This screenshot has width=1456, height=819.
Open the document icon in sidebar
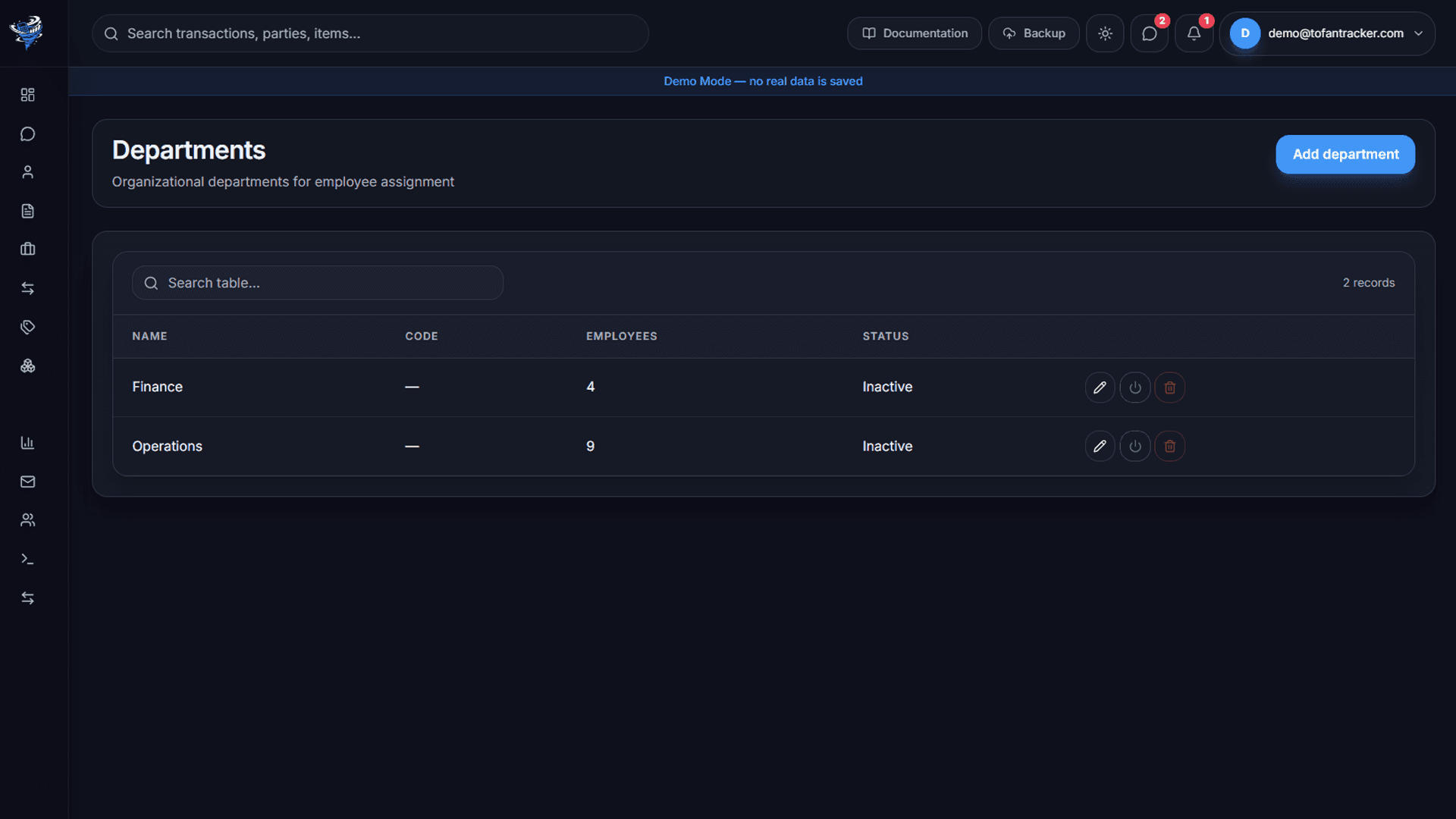tap(27, 211)
